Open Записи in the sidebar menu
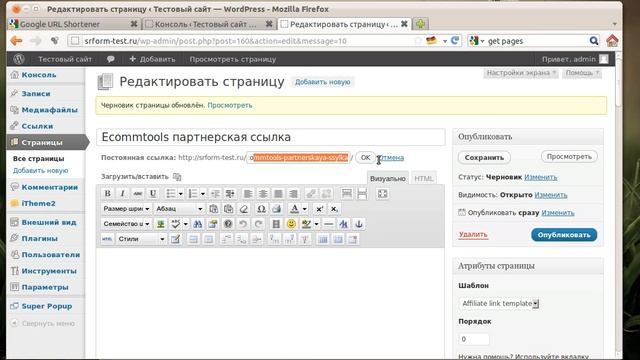The width and height of the screenshot is (640, 360). pyautogui.click(x=36, y=93)
